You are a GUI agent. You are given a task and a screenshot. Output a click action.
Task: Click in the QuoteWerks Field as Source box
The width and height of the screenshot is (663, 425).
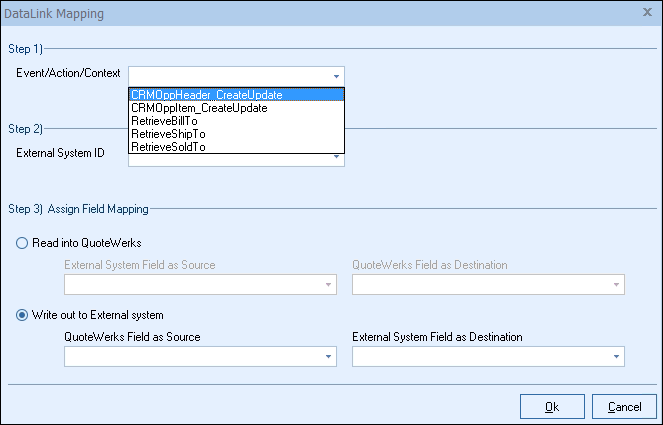coord(190,357)
